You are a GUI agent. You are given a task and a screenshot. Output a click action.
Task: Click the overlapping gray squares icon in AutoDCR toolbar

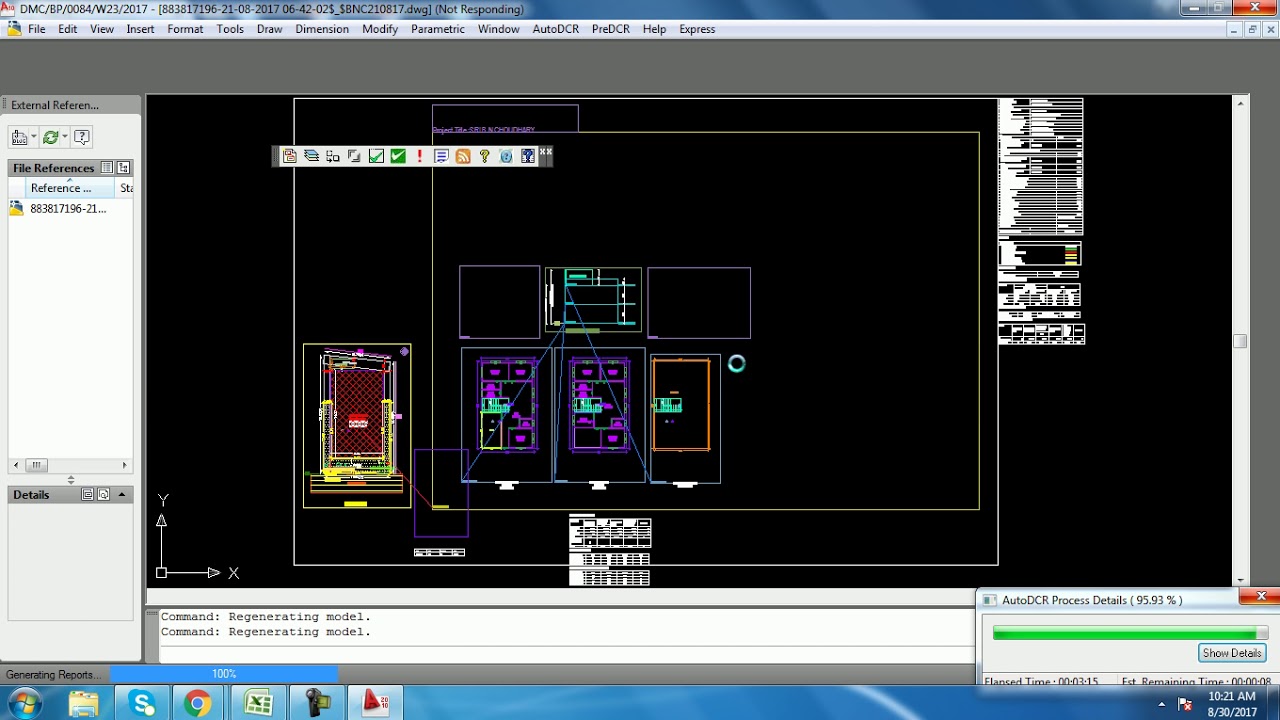pos(354,156)
